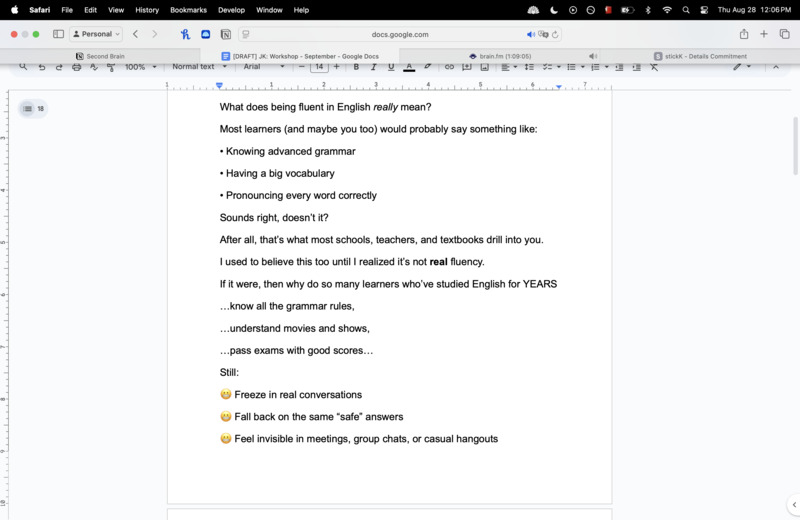Open the 100% zoom dropdown
Screen dimensions: 800x520
(x=141, y=67)
